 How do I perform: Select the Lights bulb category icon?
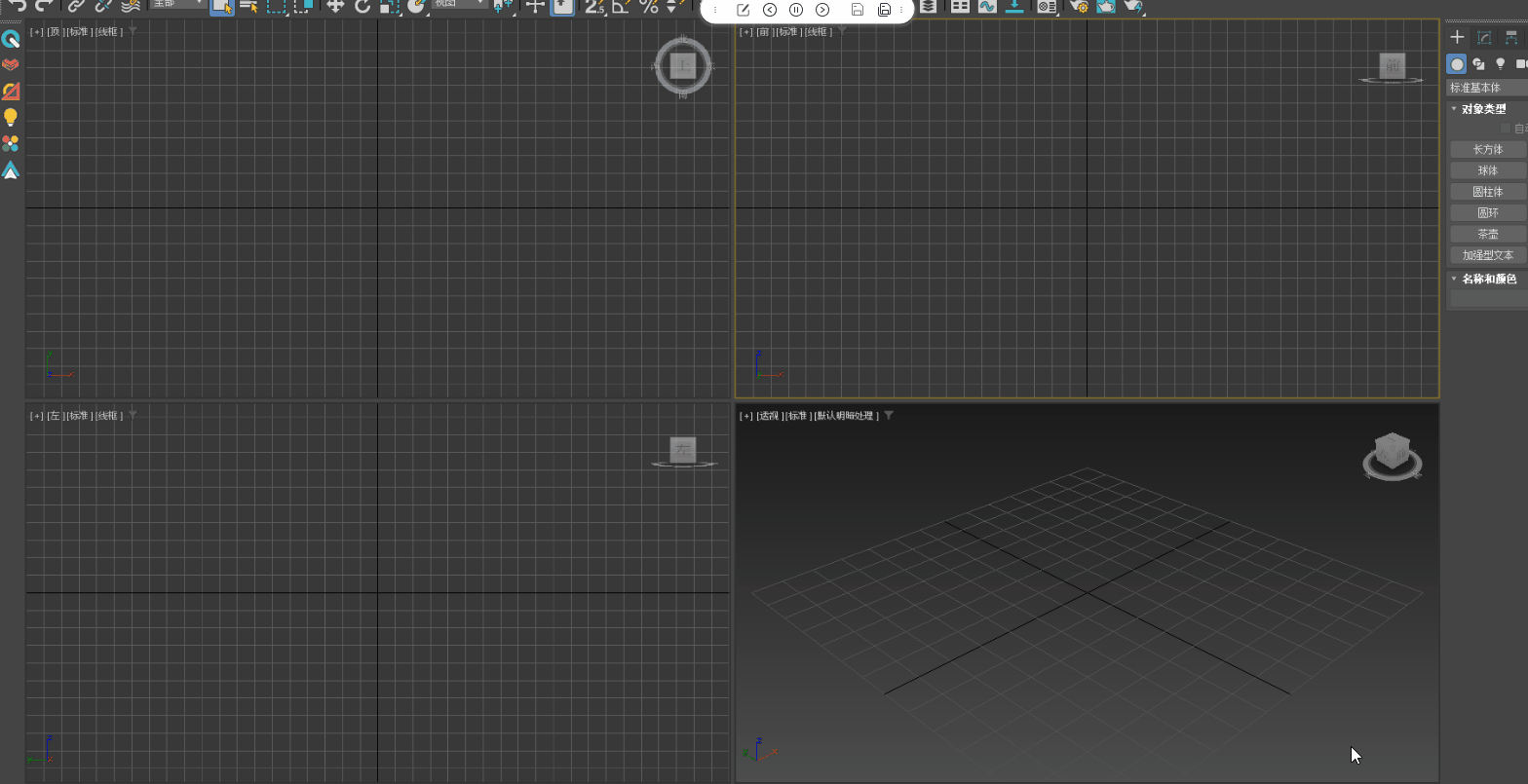point(1501,64)
